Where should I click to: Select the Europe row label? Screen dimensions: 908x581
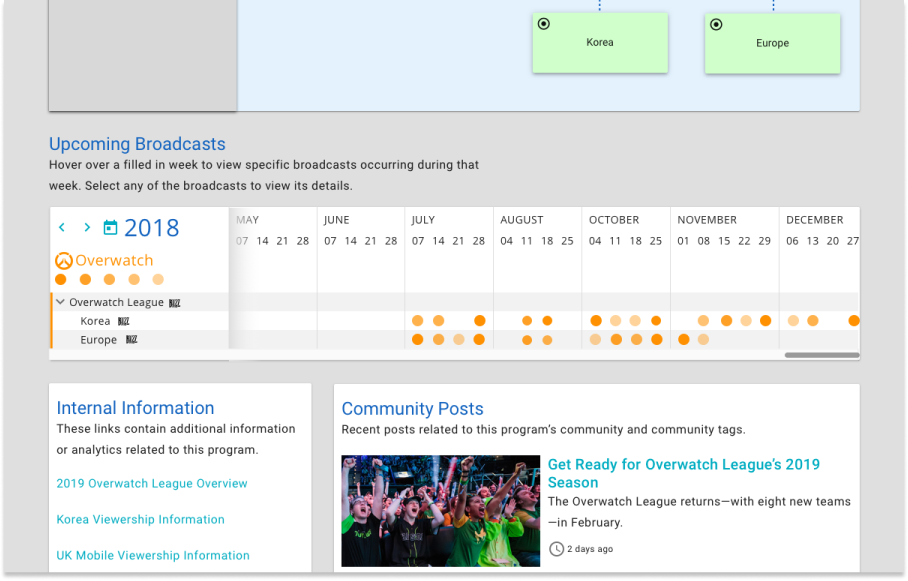98,340
